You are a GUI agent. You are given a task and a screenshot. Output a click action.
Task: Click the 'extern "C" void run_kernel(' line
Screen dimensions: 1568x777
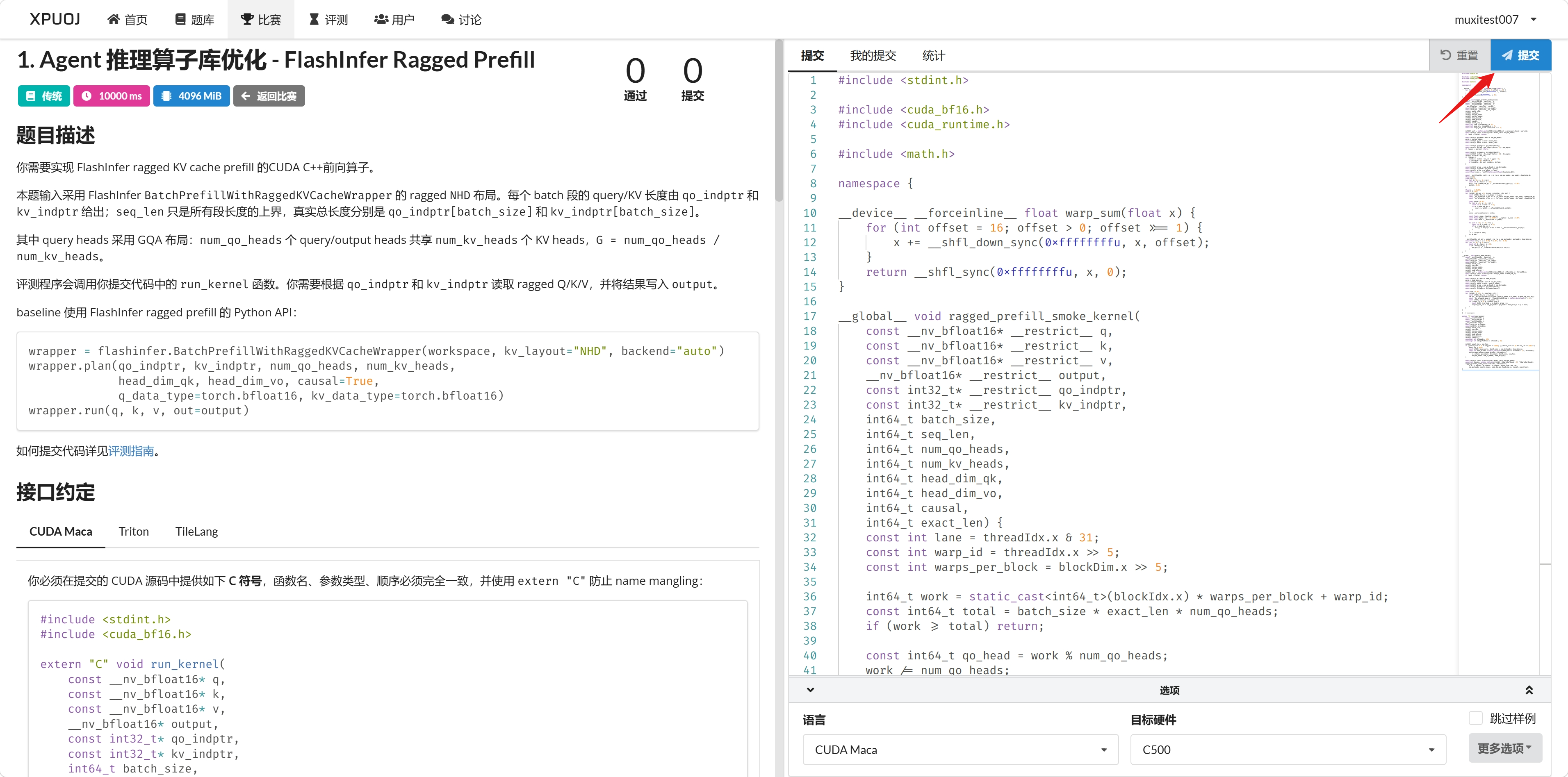[x=133, y=664]
